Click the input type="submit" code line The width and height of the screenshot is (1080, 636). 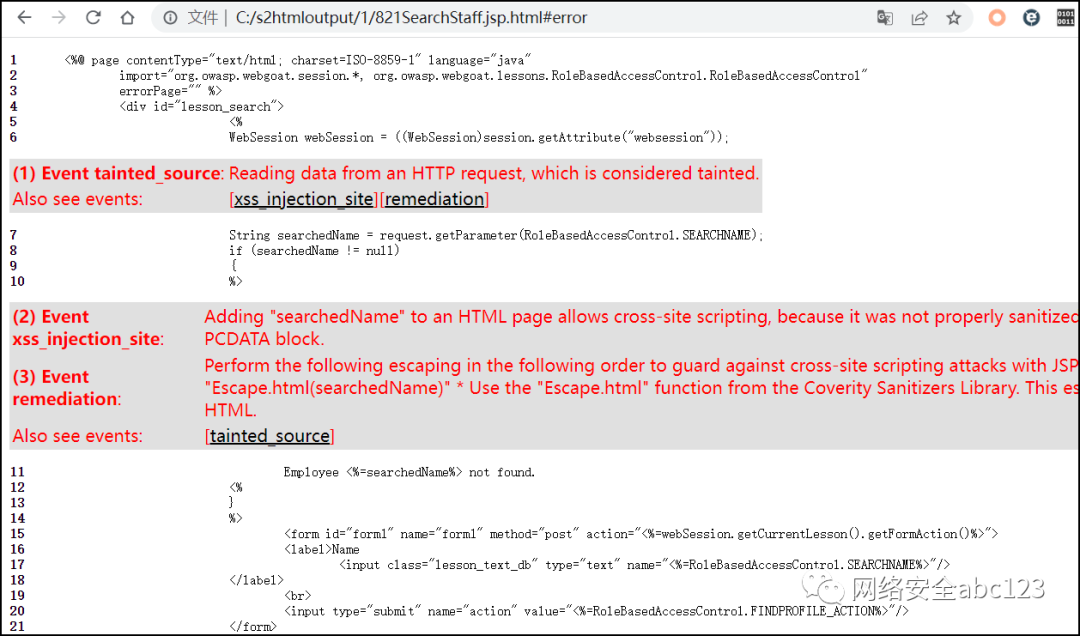596,611
